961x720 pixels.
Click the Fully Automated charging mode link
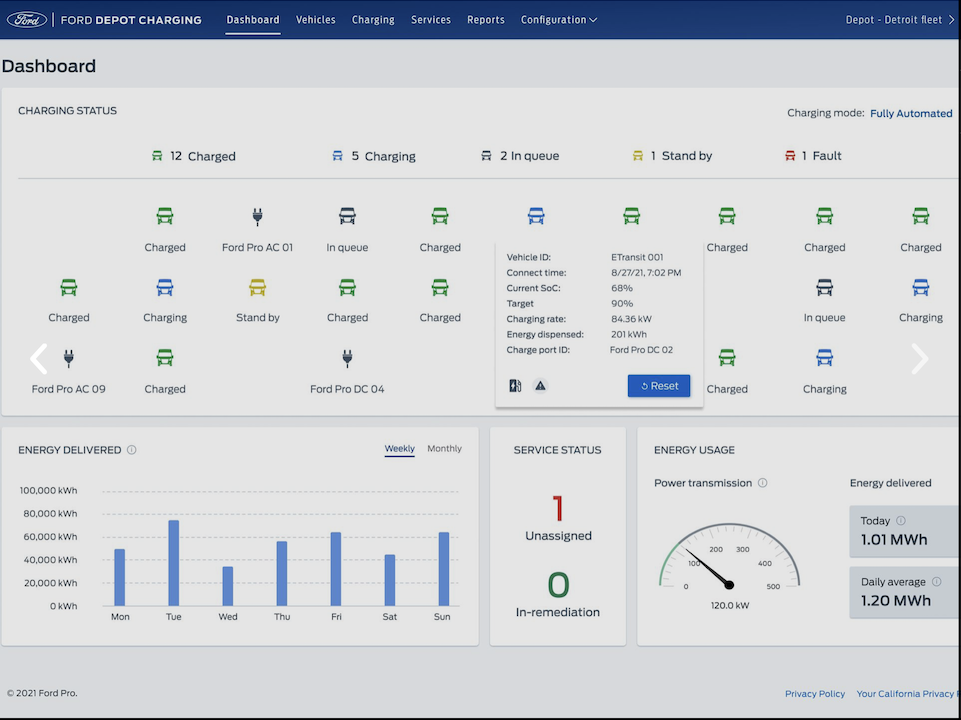coord(910,114)
